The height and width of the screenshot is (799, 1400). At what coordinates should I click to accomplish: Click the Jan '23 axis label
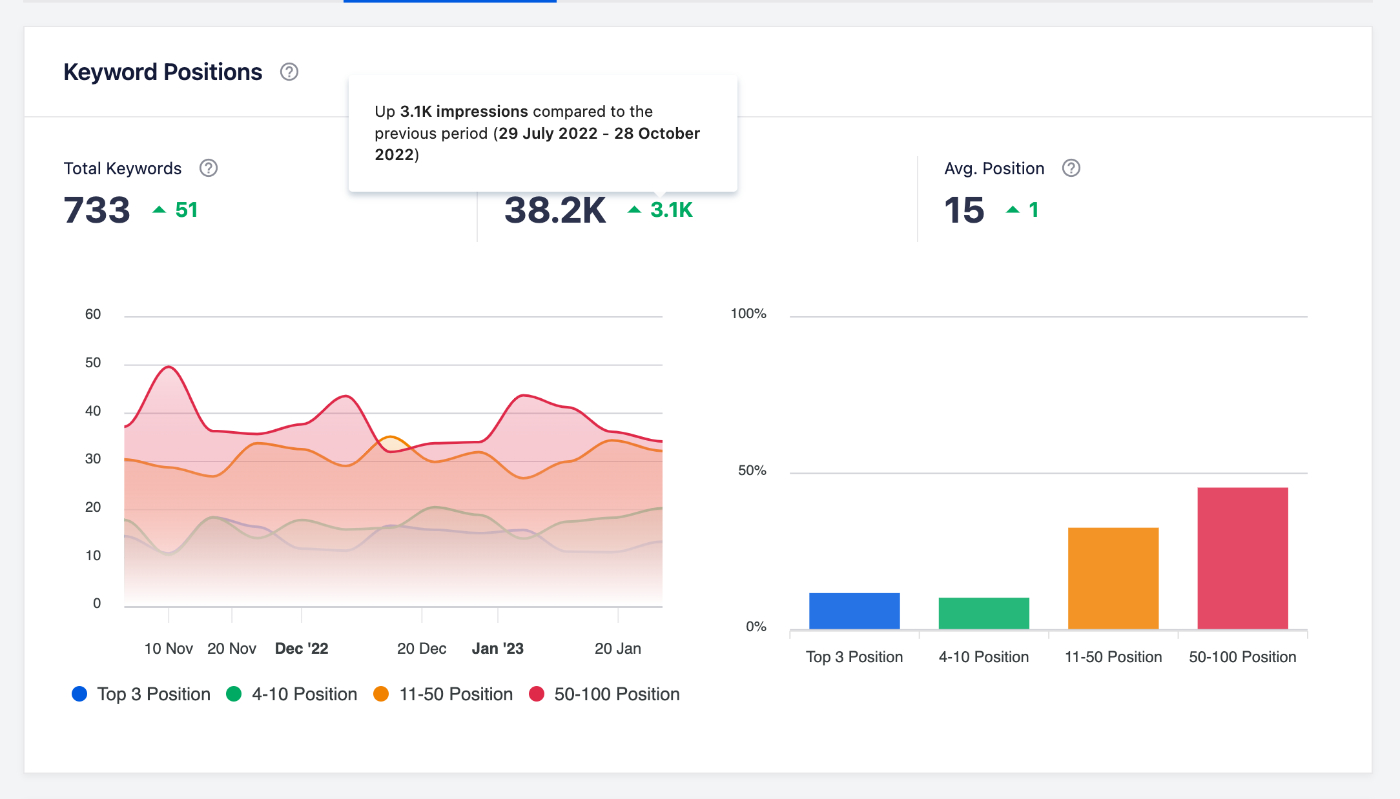[498, 648]
